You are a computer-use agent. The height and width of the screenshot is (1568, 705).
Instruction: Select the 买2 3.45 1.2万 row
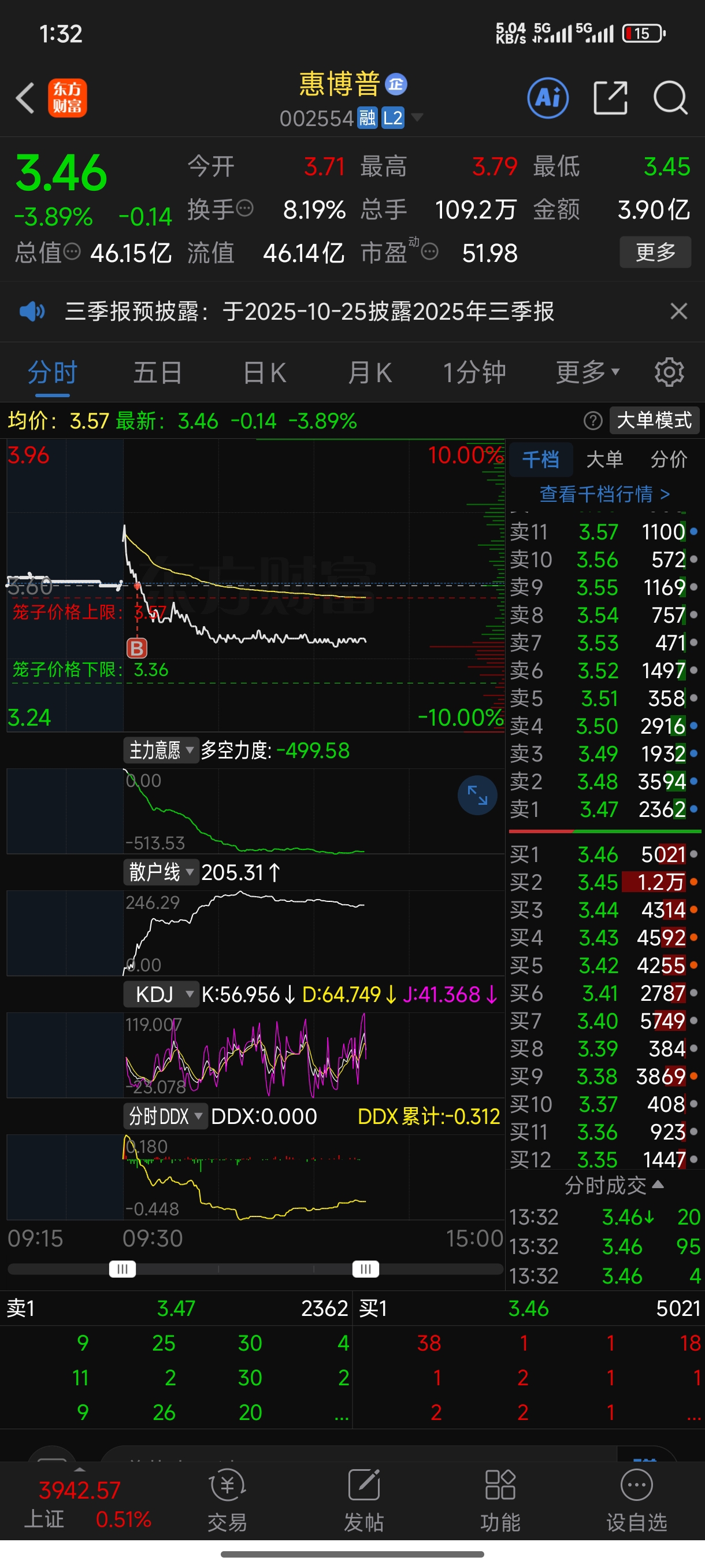pos(604,883)
